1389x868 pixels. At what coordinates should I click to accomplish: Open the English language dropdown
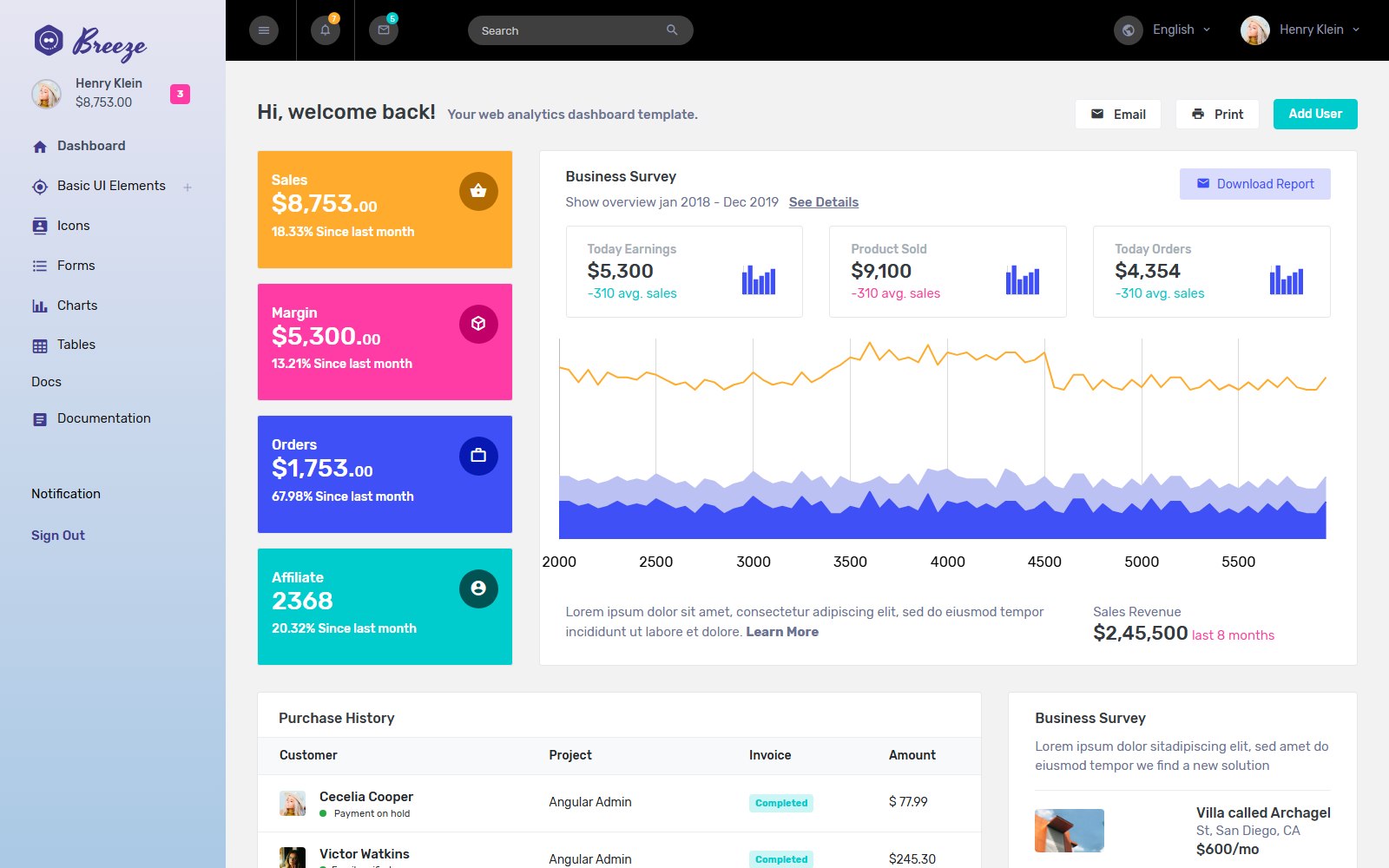[x=1181, y=30]
